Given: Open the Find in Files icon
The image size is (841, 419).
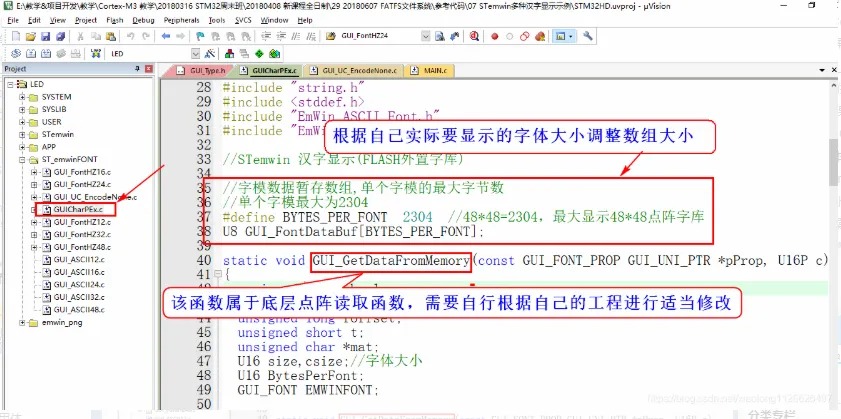Looking at the screenshot, I should point(331,36).
